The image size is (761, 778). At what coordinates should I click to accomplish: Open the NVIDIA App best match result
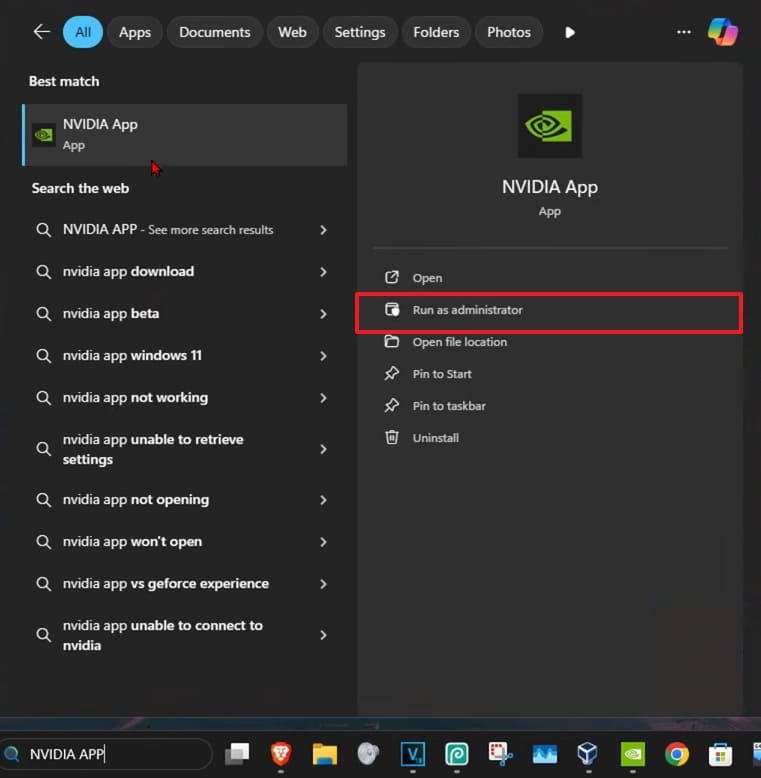[x=185, y=134]
